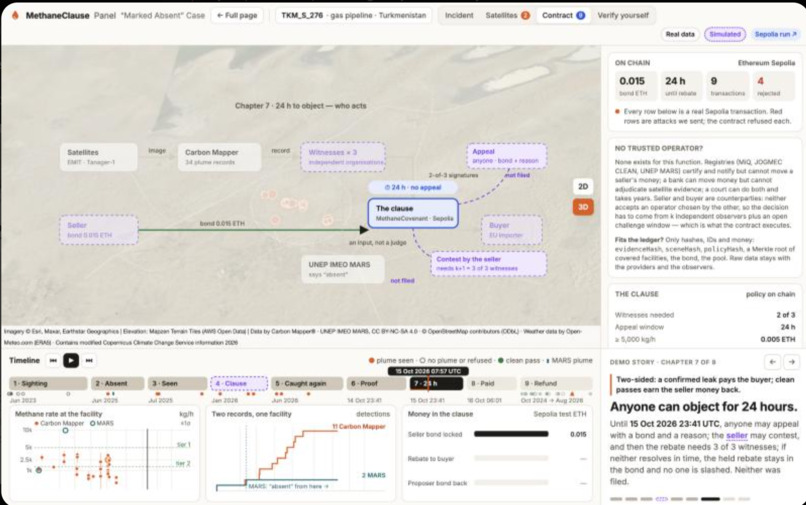Click the MARS legend in methane chart
806x505 pixels.
(x=102, y=423)
